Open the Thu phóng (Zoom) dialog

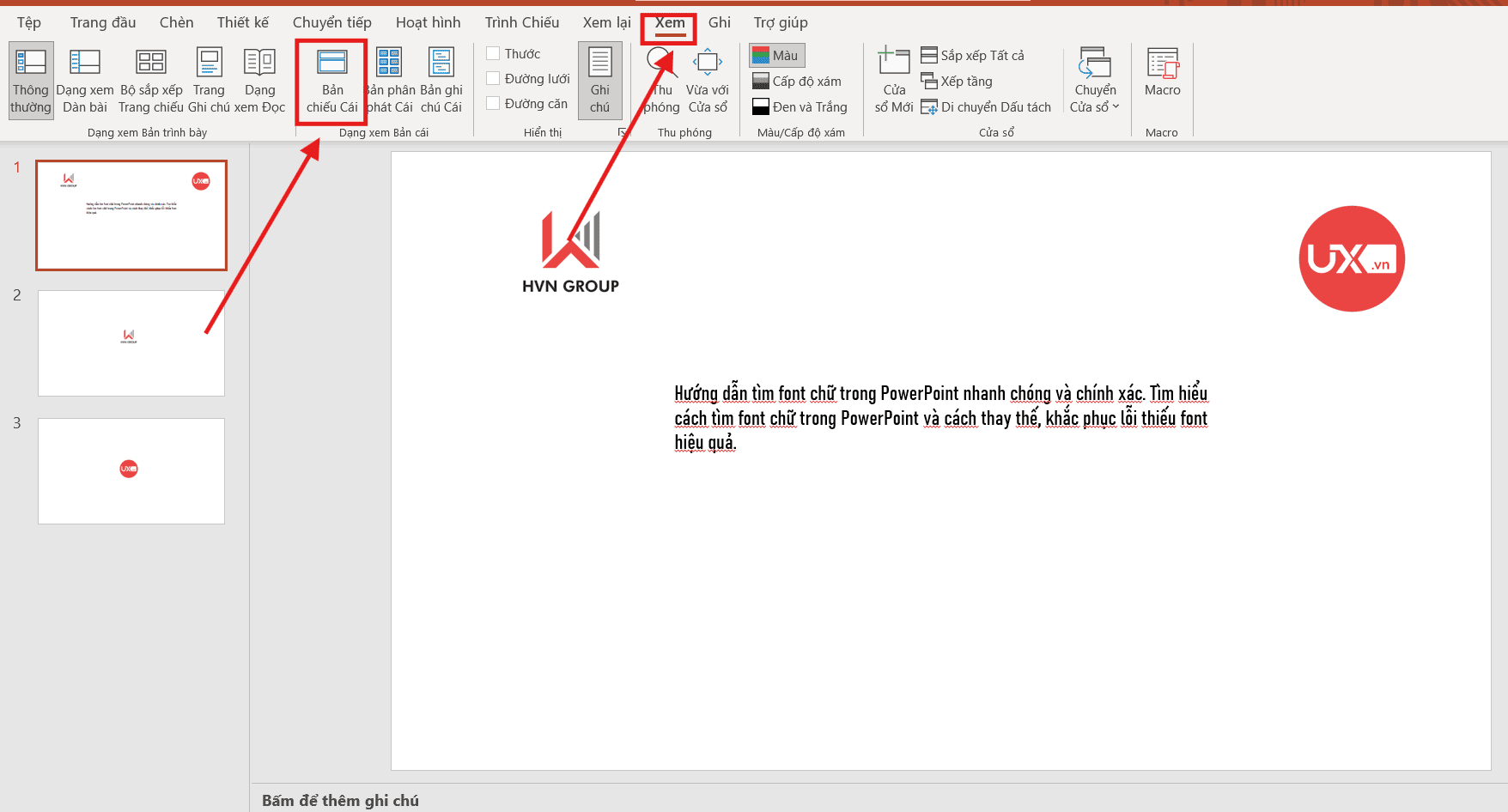(x=660, y=80)
